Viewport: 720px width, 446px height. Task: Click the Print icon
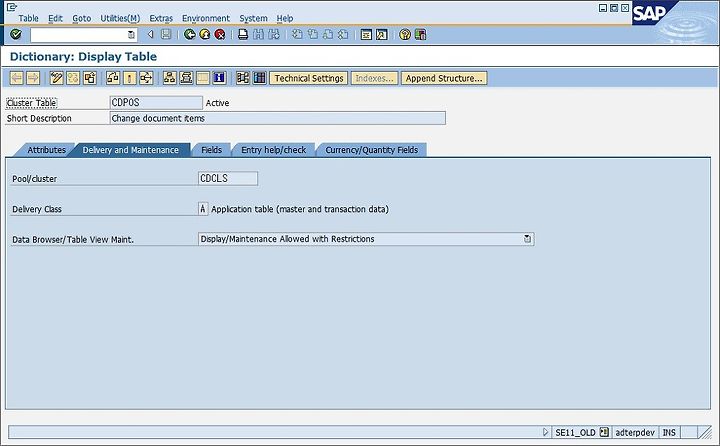click(x=243, y=34)
